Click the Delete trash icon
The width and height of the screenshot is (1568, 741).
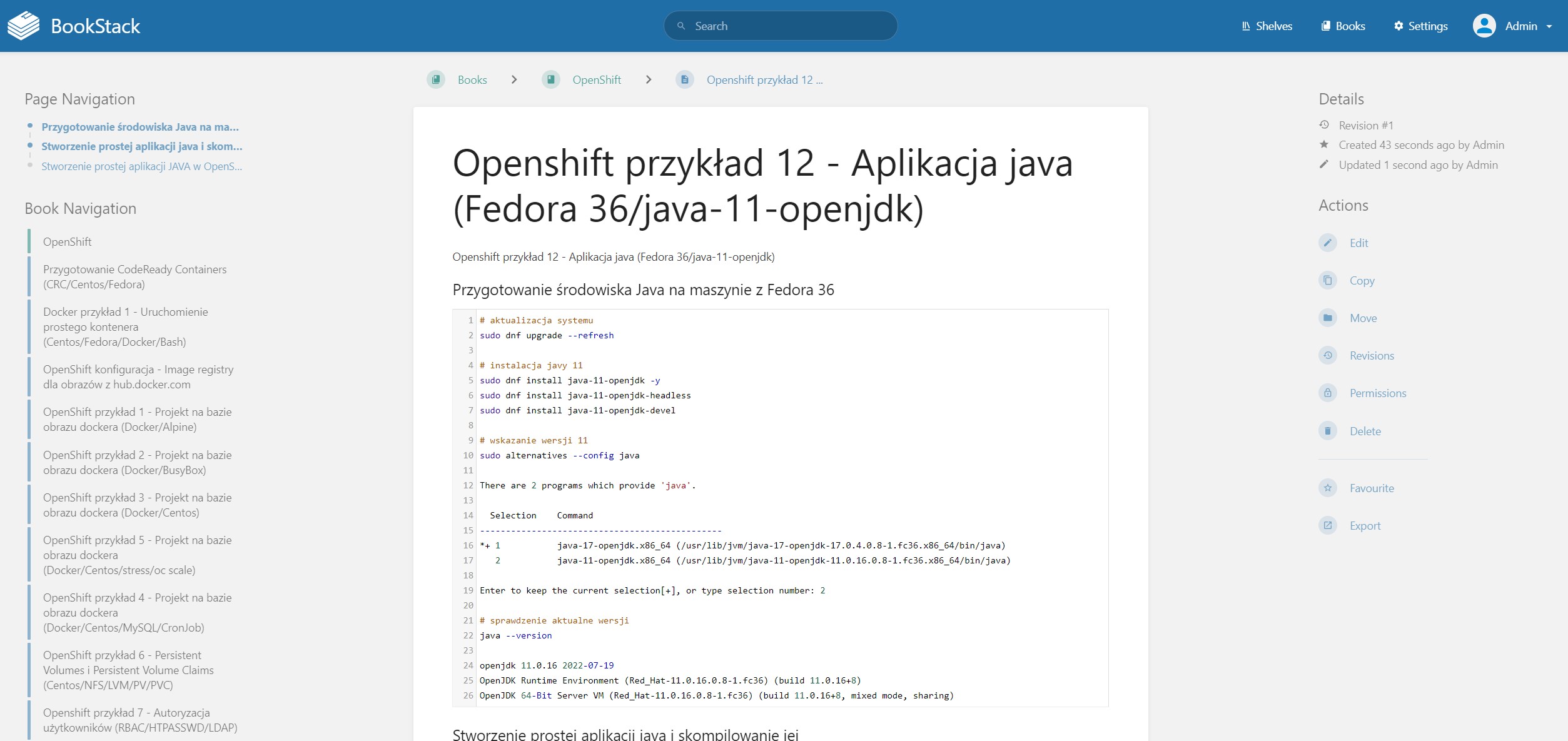tap(1327, 431)
